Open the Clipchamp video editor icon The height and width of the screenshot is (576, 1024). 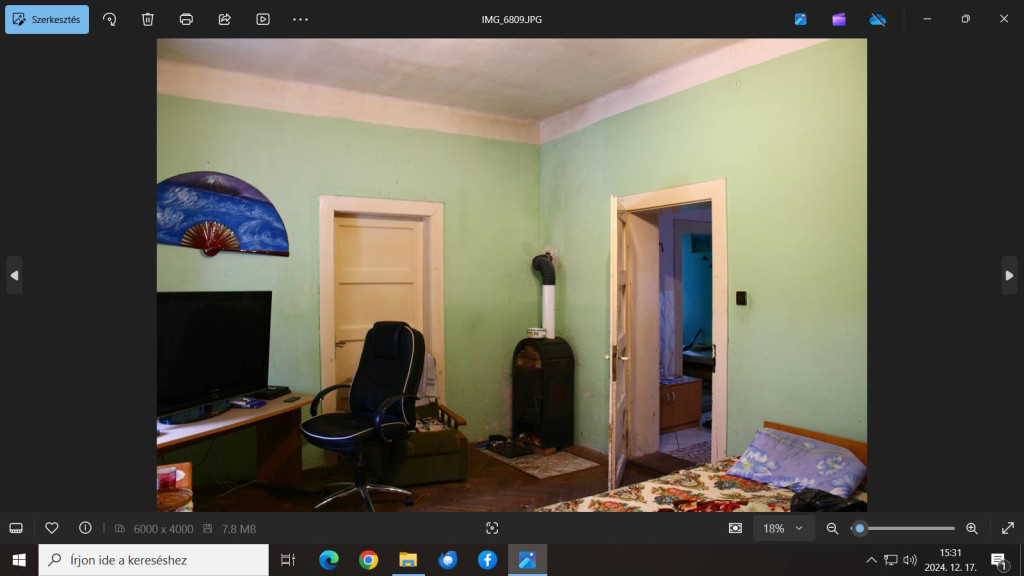839,19
